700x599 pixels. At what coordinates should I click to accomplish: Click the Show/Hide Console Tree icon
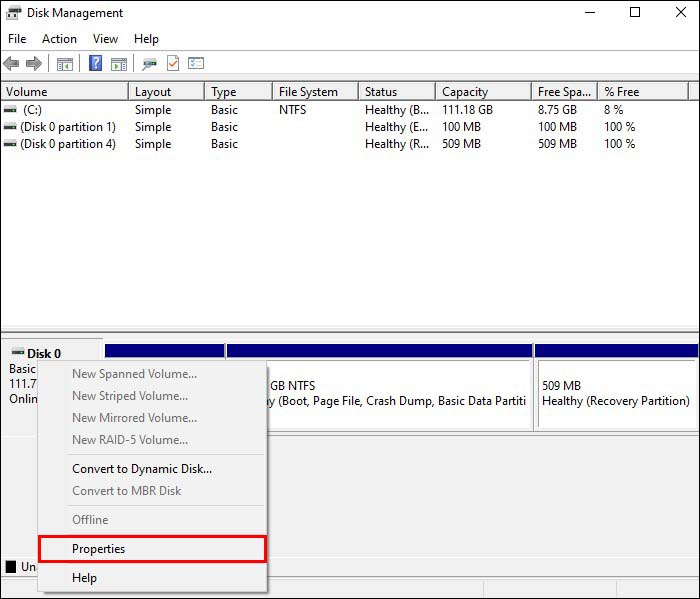pyautogui.click(x=65, y=64)
